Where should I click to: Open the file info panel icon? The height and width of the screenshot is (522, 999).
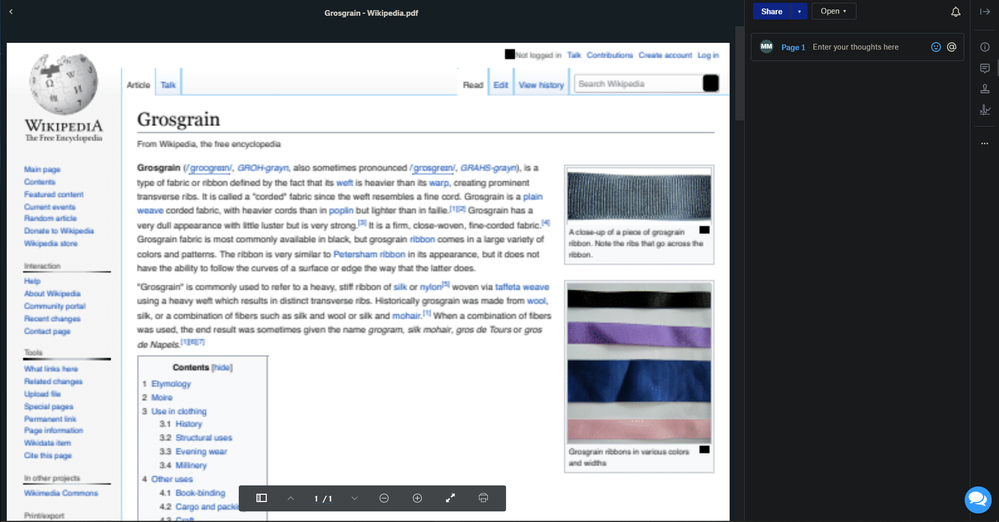click(x=985, y=47)
